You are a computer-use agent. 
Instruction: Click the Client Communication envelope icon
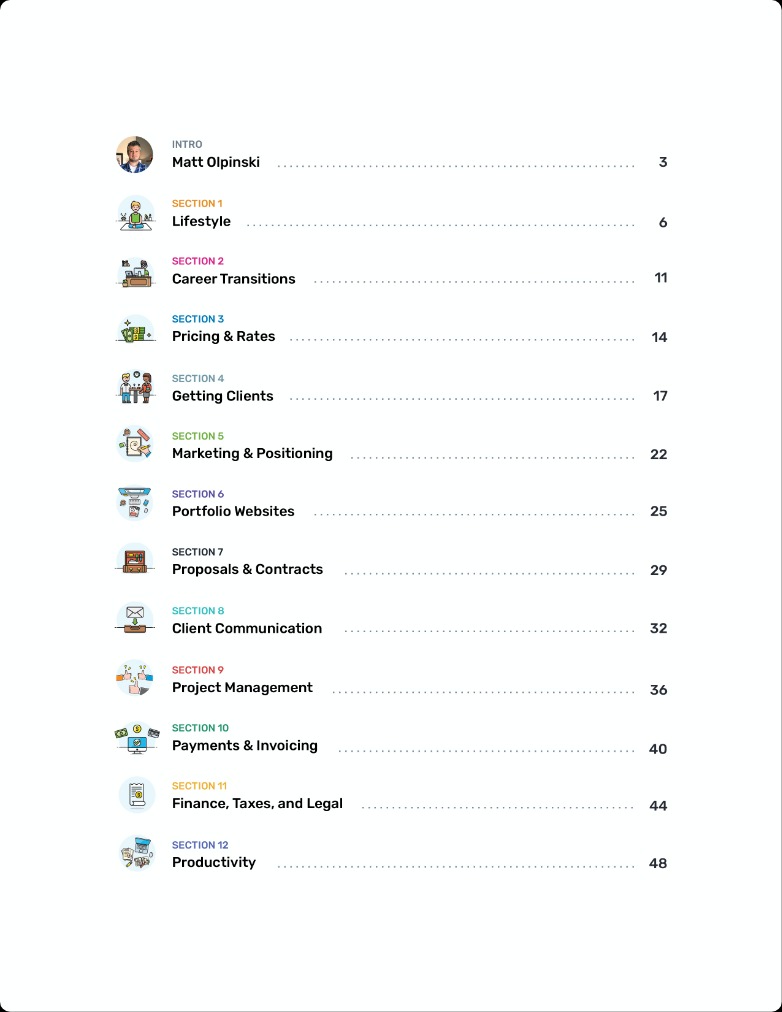(x=135, y=619)
